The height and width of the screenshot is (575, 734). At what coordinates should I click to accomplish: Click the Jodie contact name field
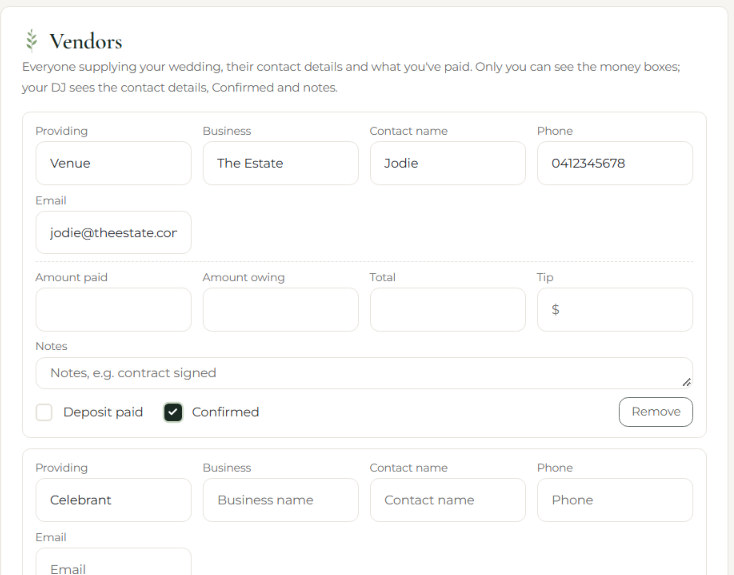click(x=448, y=163)
